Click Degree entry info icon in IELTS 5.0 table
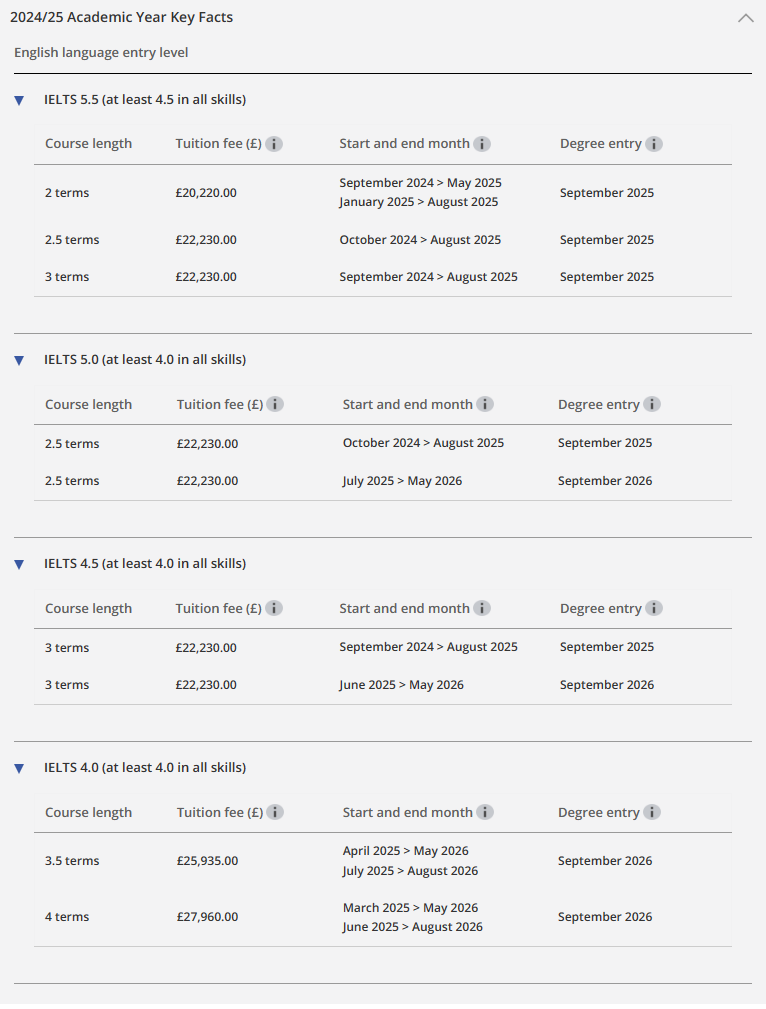This screenshot has height=1009, width=766. point(652,404)
